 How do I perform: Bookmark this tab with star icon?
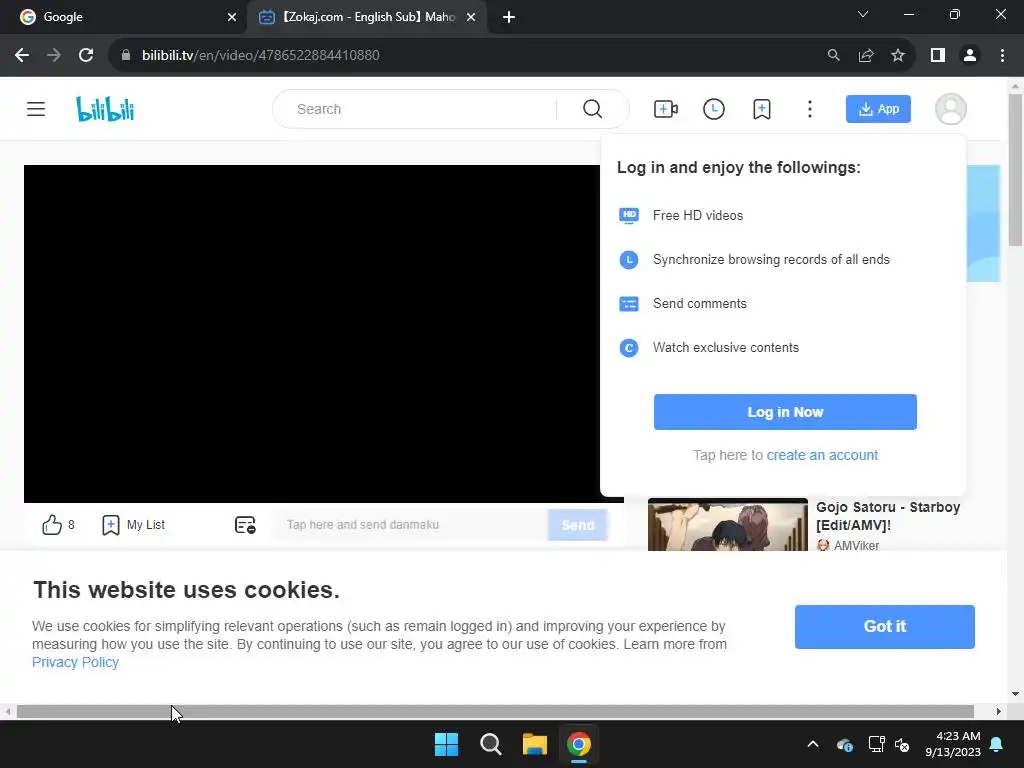(x=898, y=56)
